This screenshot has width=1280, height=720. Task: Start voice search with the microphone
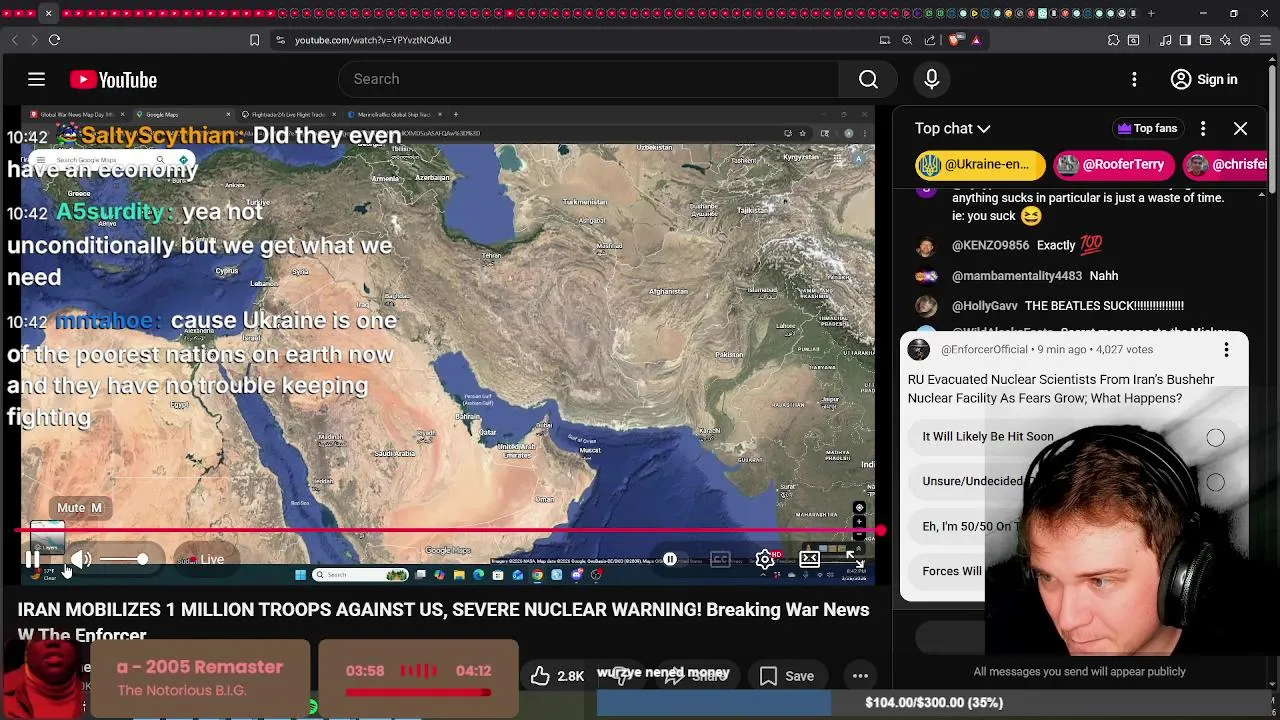tap(931, 79)
